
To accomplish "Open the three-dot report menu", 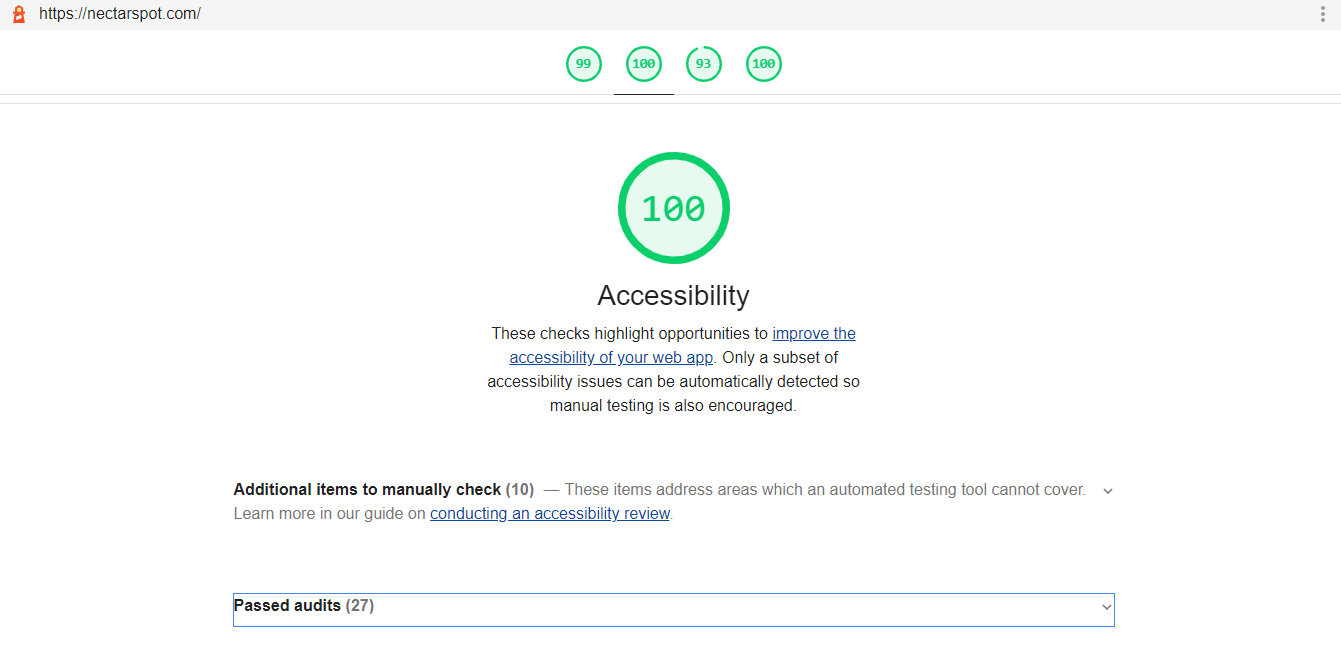I will 1322,14.
